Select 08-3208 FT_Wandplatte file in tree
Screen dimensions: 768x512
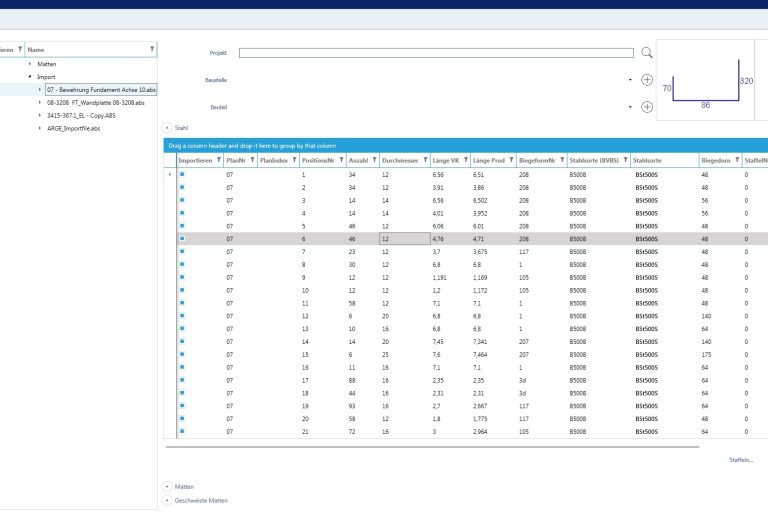(x=96, y=102)
